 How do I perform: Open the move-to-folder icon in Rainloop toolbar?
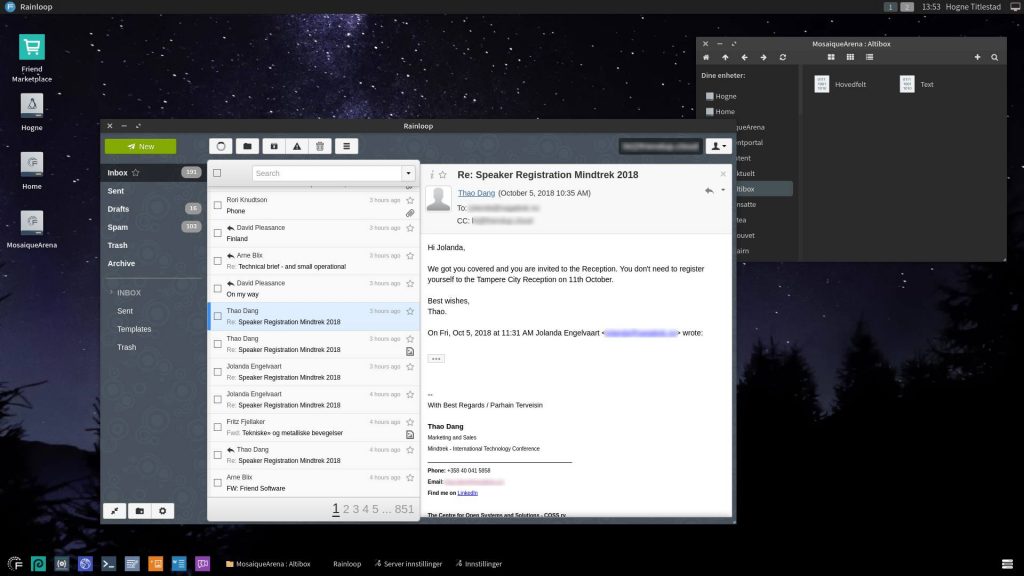(x=248, y=146)
